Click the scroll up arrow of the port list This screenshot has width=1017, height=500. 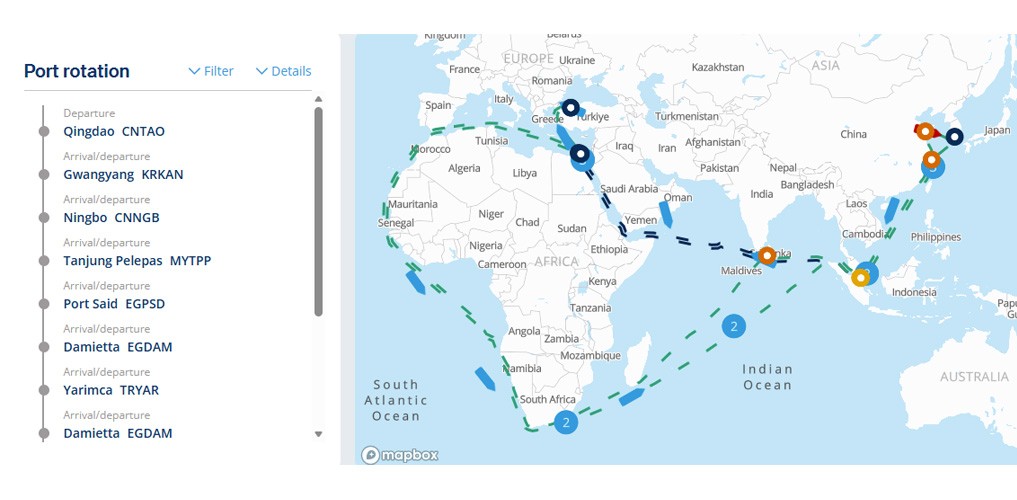pos(318,99)
